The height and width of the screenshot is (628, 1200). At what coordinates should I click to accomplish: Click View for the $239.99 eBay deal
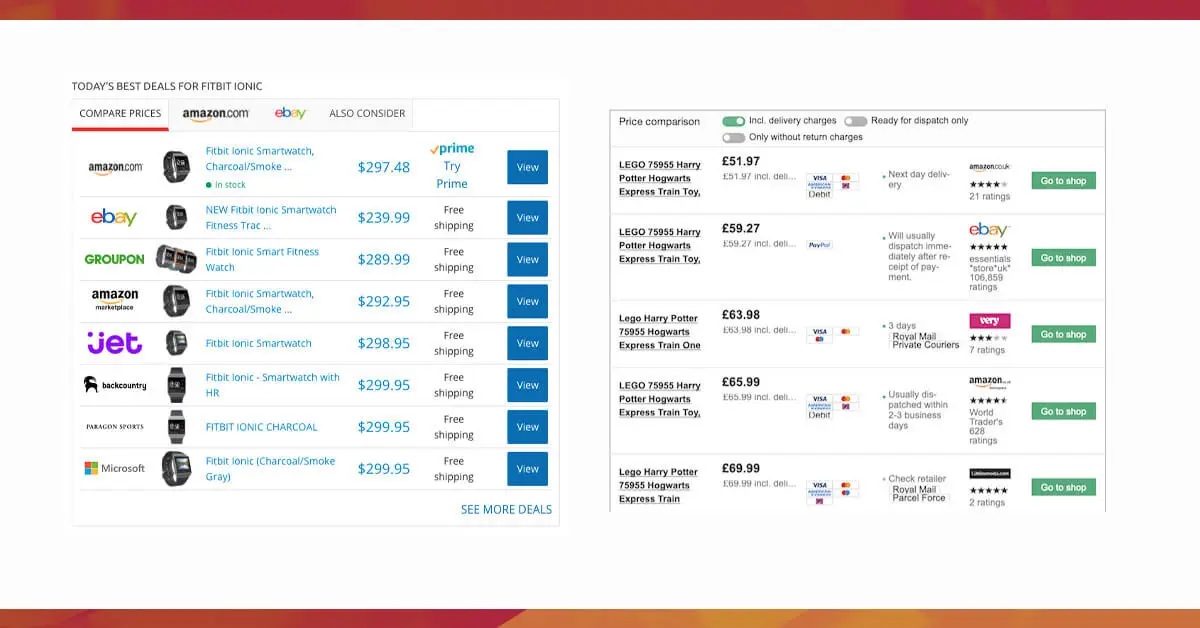528,217
